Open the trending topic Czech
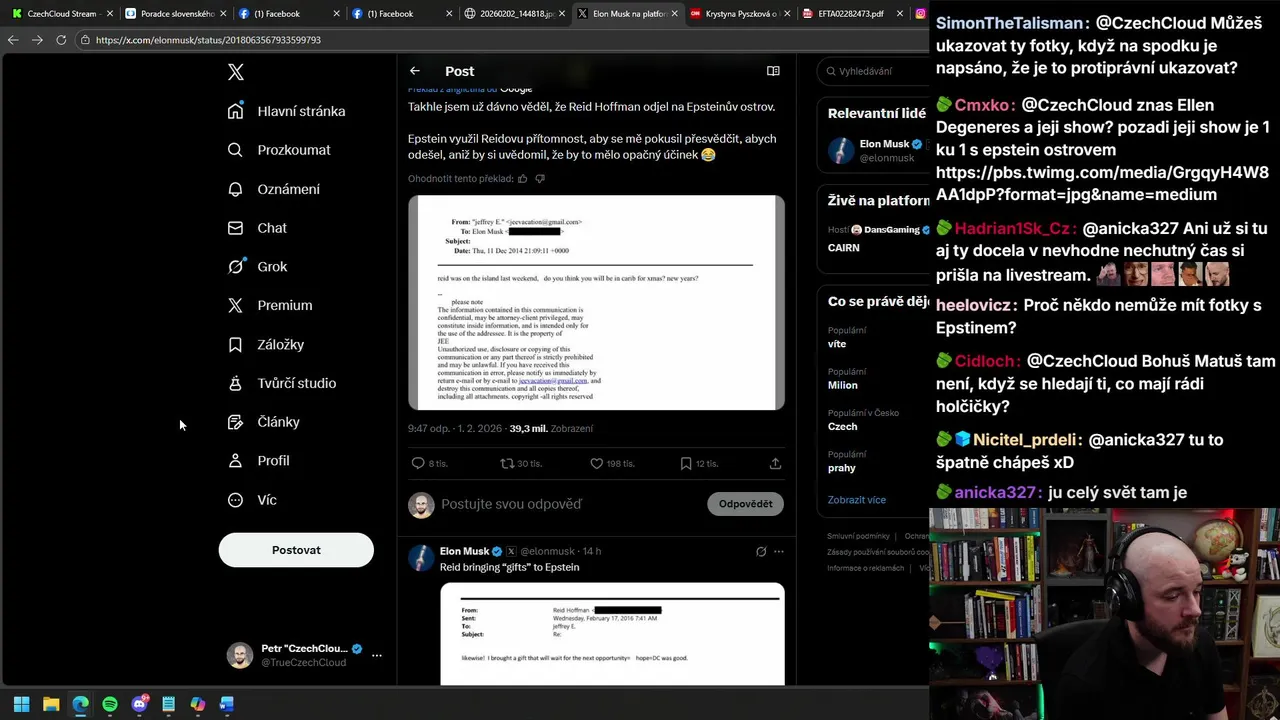 [x=842, y=426]
